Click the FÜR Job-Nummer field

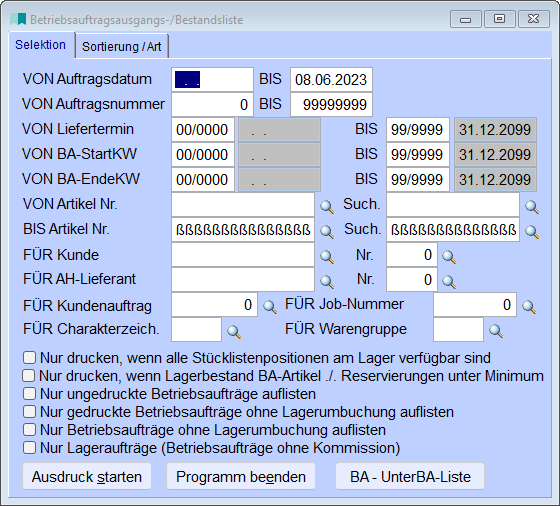475,304
